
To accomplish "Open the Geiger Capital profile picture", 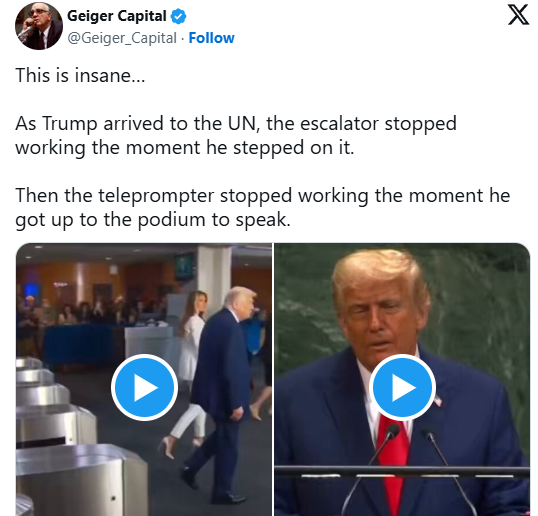I will [39, 26].
